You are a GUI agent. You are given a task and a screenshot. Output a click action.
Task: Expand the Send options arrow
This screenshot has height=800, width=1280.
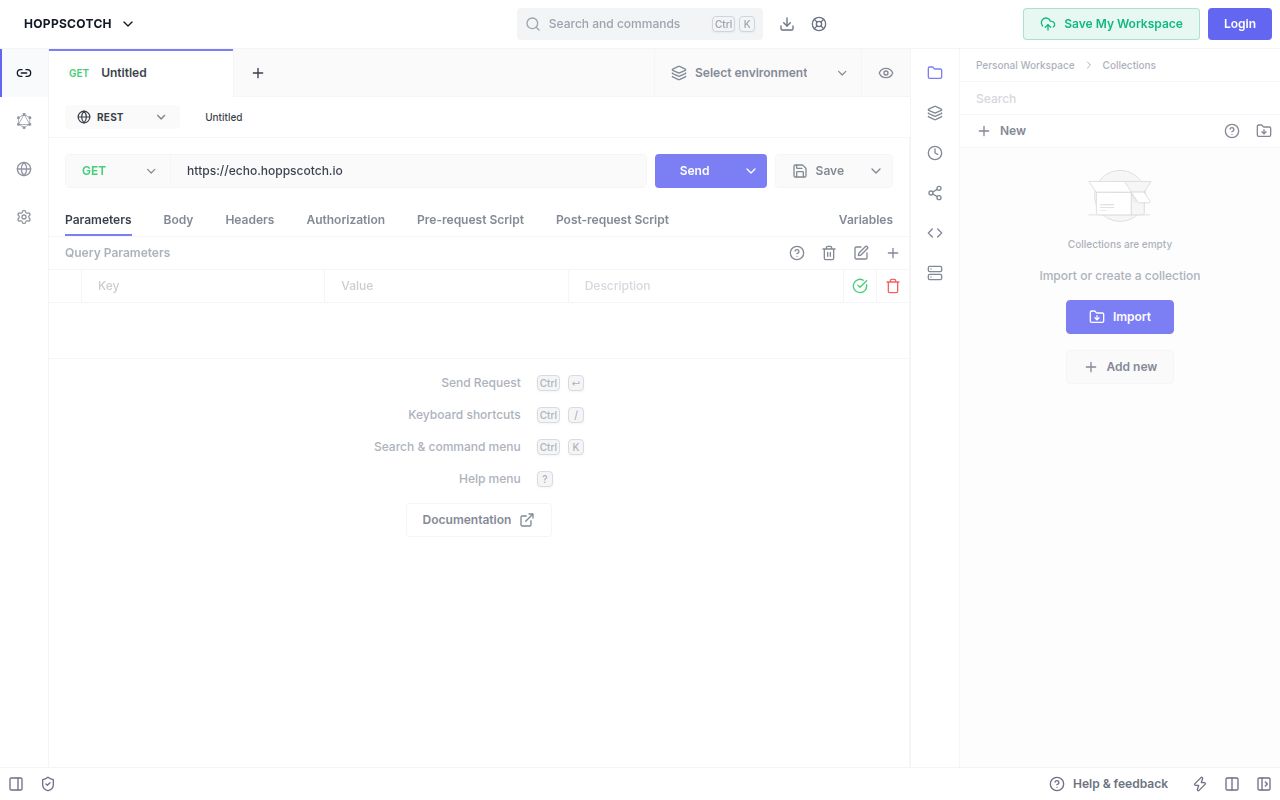point(751,171)
